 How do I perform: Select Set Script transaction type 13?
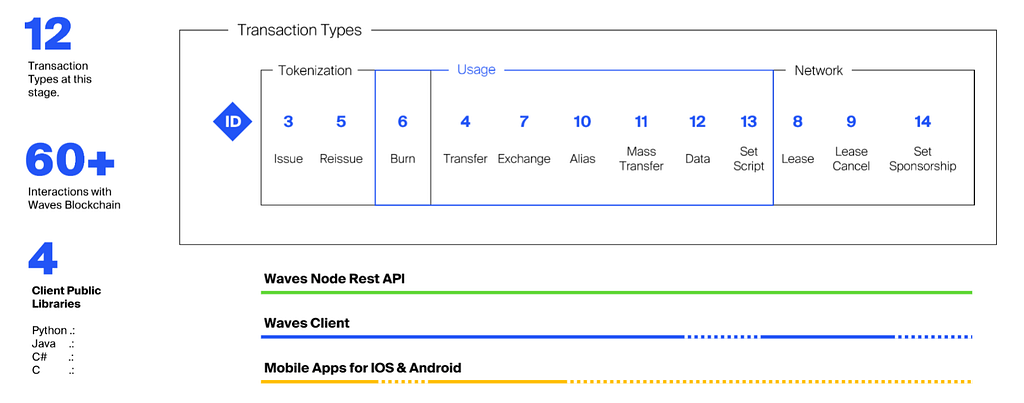point(748,143)
